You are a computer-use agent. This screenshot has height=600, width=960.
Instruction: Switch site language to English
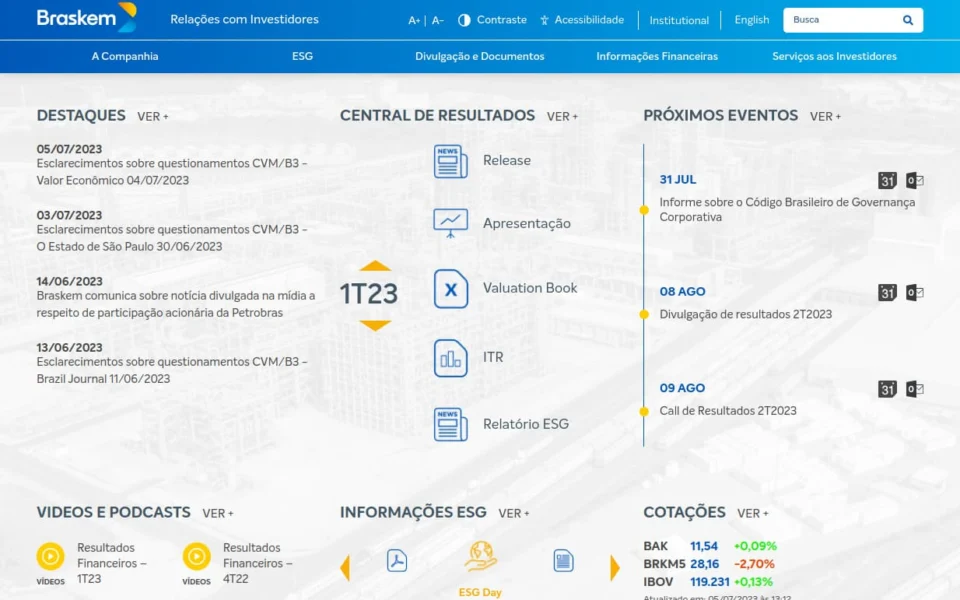pyautogui.click(x=752, y=20)
